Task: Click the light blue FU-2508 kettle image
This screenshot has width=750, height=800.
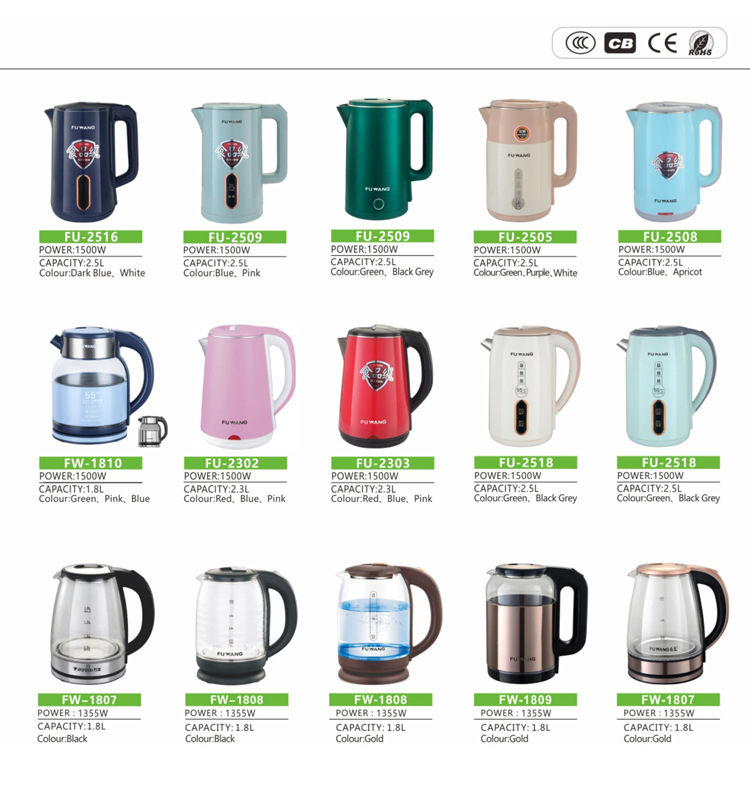Action: 673,162
